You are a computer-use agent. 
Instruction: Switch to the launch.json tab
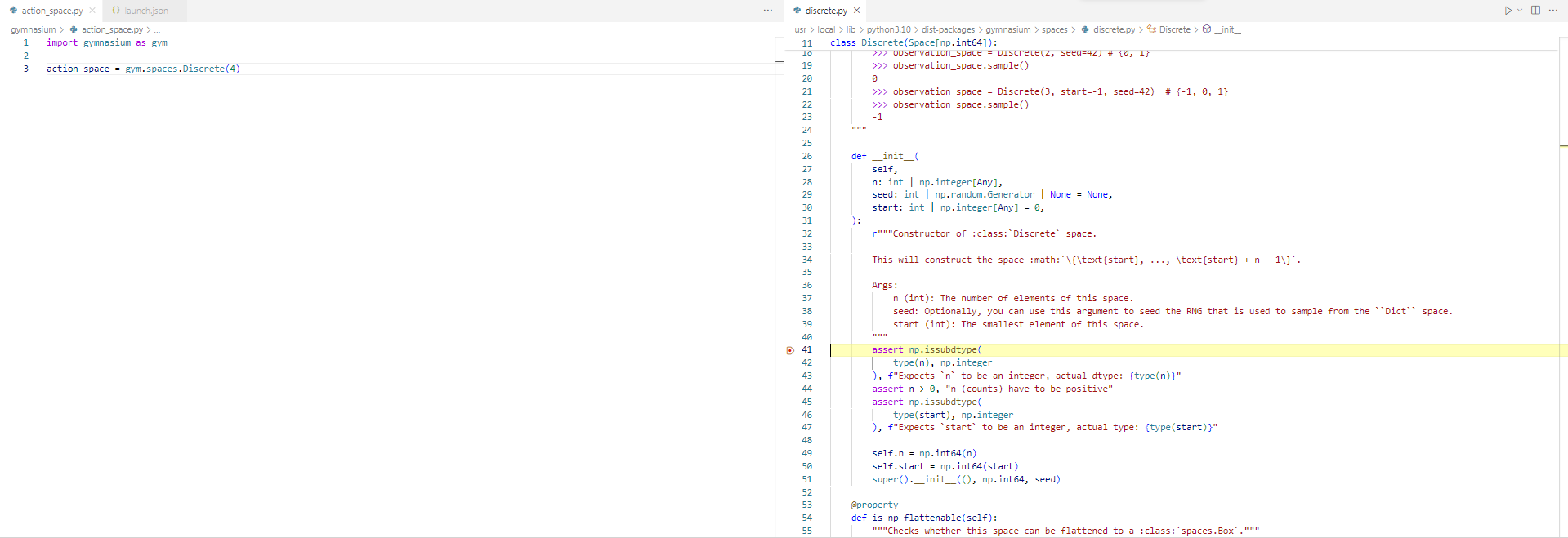point(146,11)
